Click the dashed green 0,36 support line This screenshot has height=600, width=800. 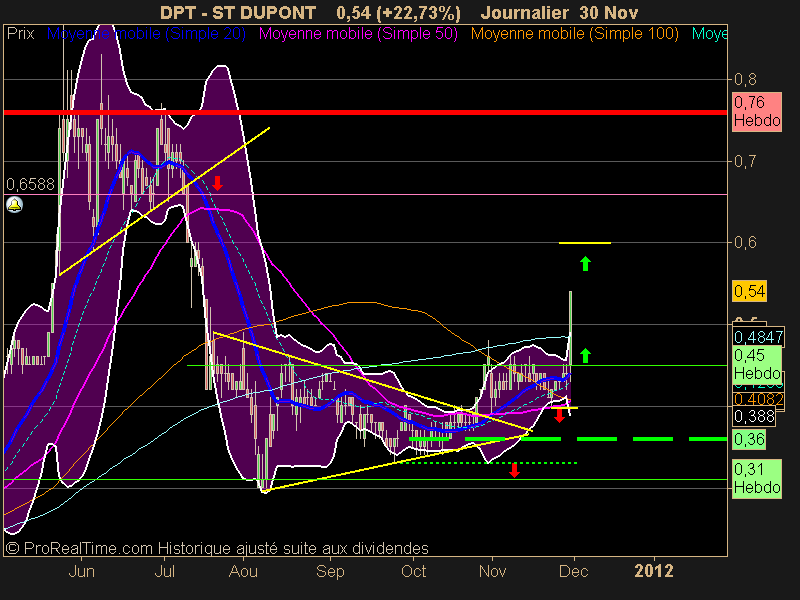(x=568, y=439)
